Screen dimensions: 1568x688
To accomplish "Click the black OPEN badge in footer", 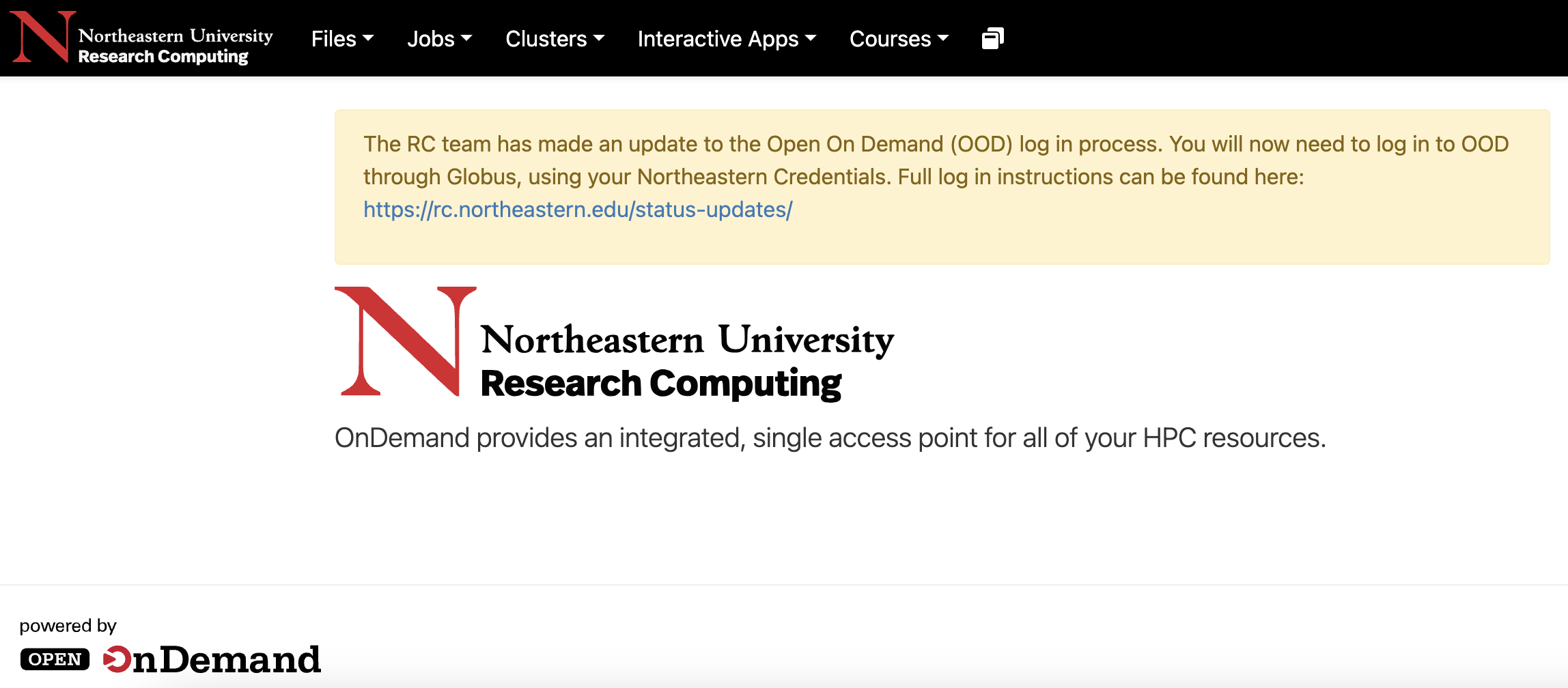I will 55,659.
